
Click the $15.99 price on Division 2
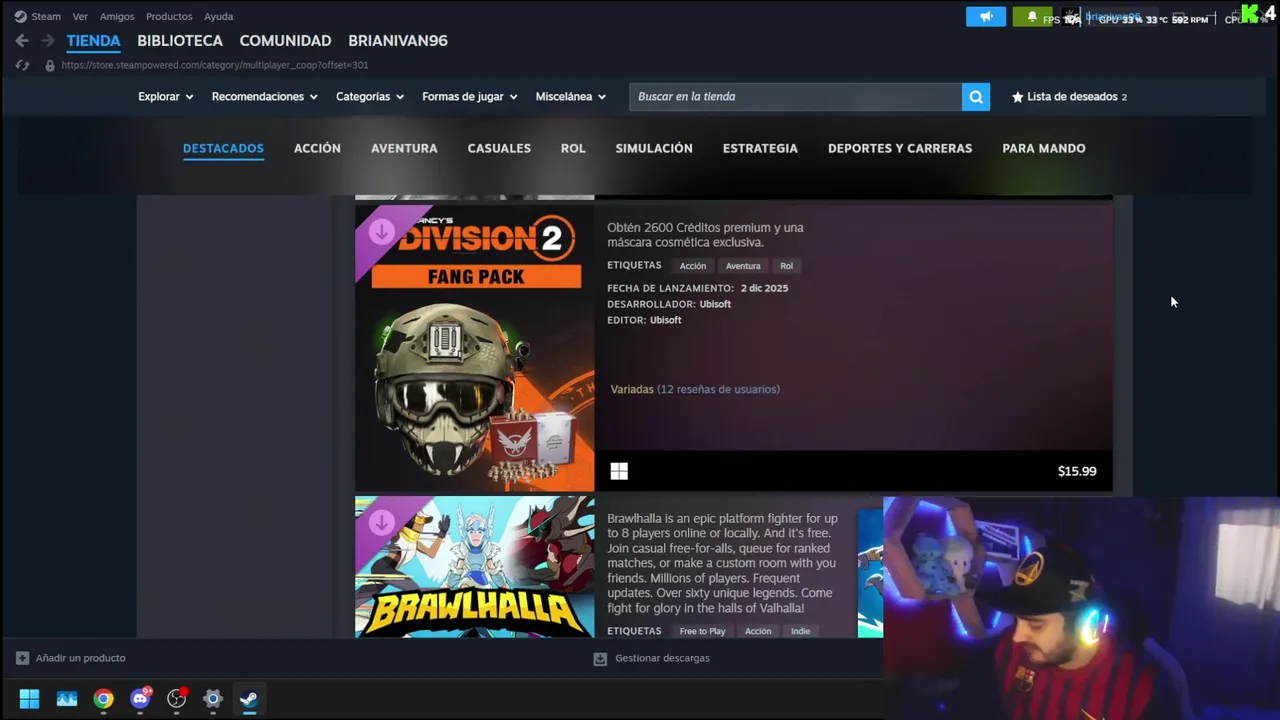coord(1077,471)
